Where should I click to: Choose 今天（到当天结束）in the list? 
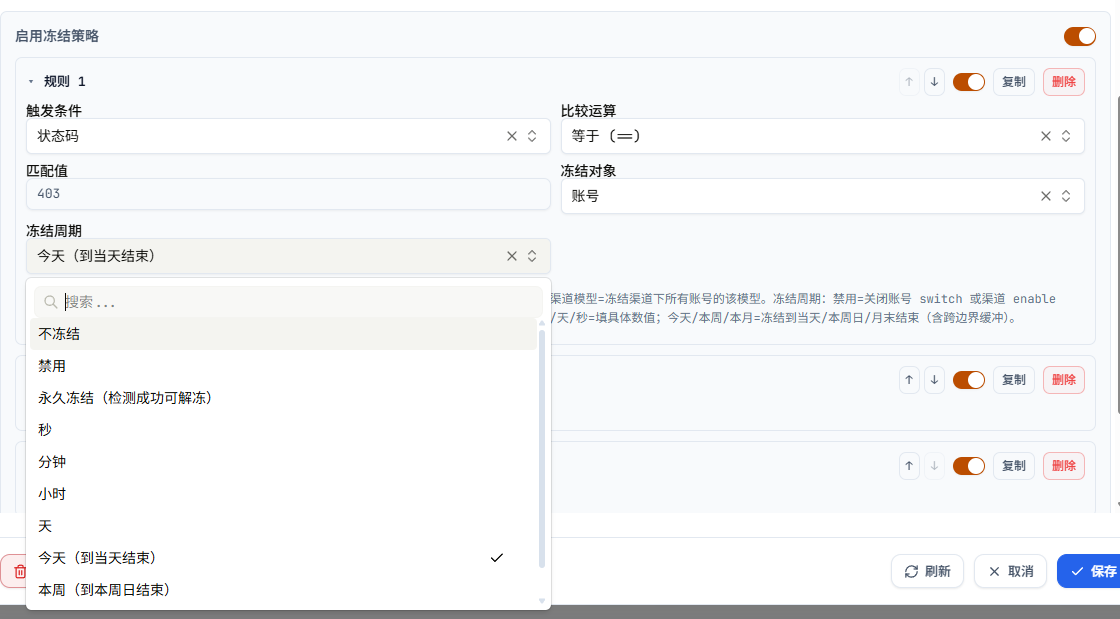pyautogui.click(x=283, y=558)
